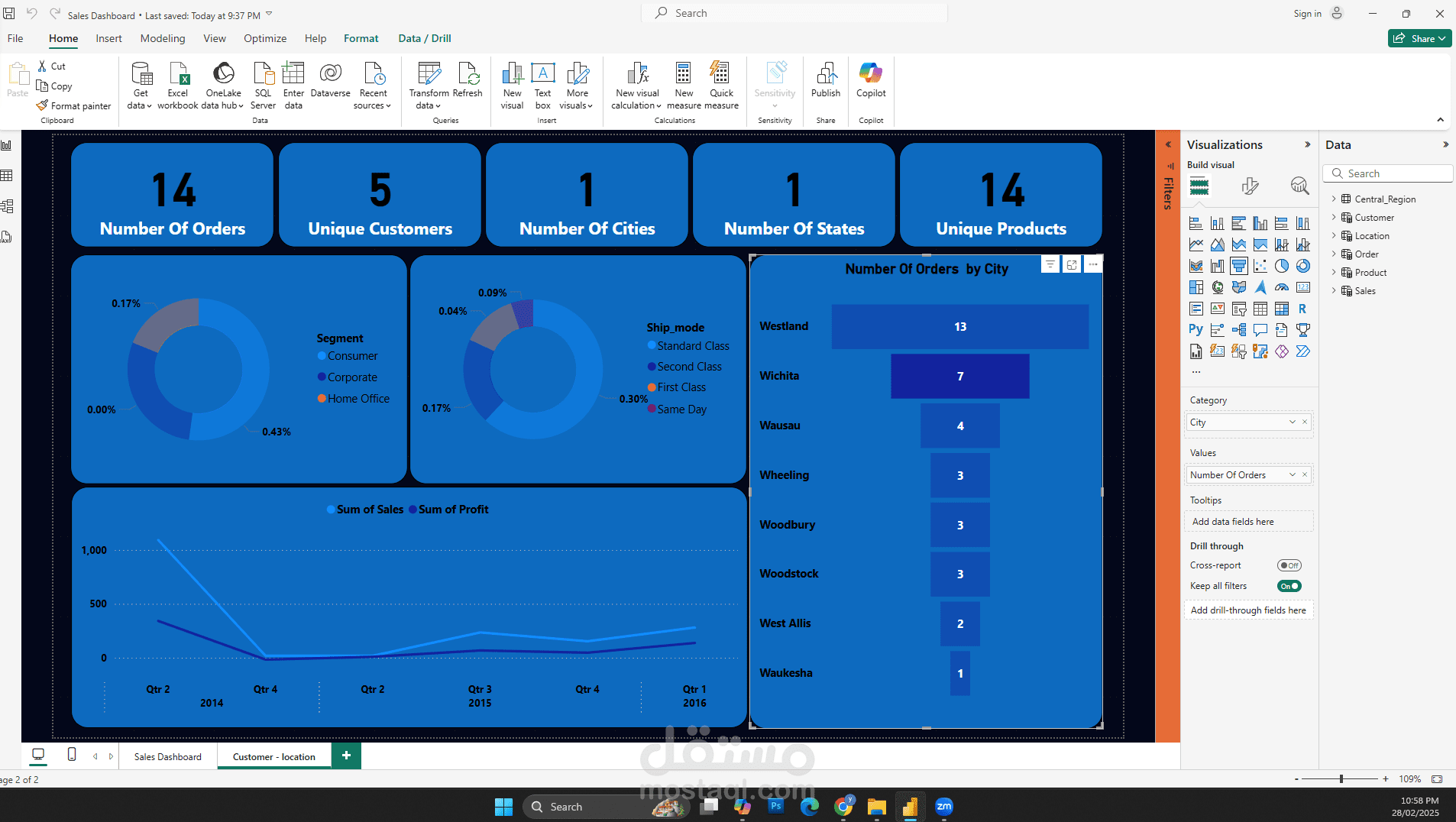Expand the Location table

(1334, 235)
